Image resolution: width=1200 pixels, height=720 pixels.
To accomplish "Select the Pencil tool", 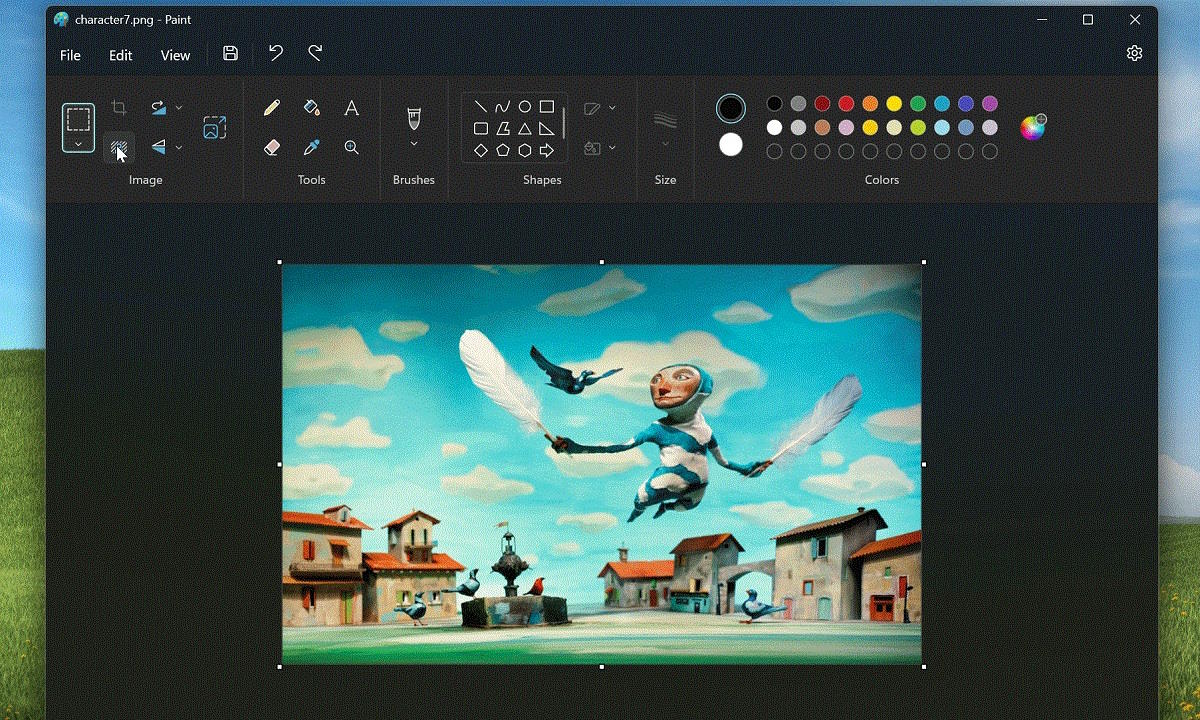I will (272, 107).
